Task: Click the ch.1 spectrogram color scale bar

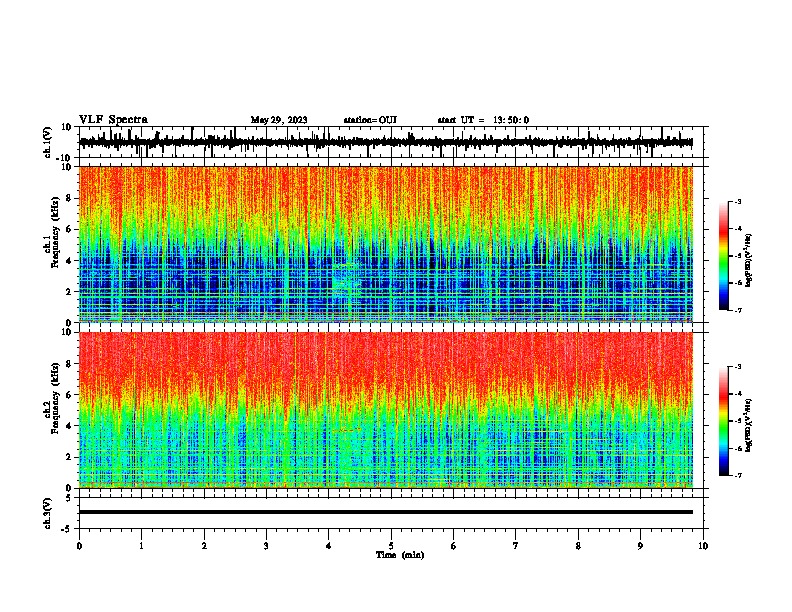Action: pos(724,256)
